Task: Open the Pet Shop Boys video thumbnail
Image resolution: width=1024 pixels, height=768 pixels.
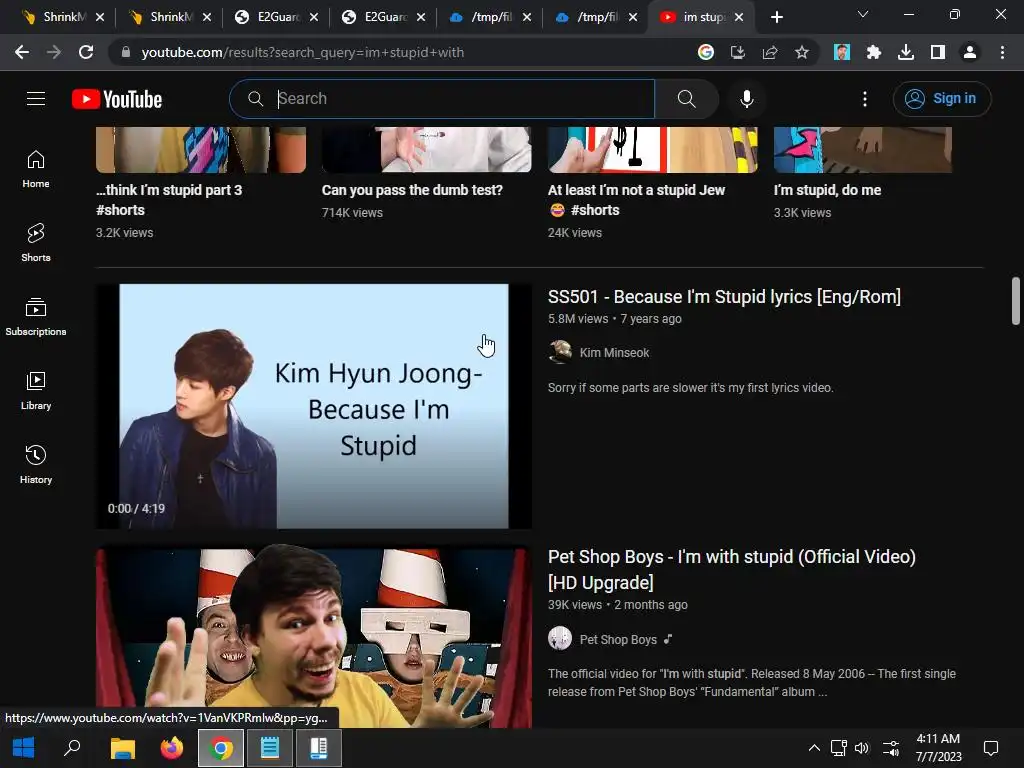Action: click(x=313, y=637)
